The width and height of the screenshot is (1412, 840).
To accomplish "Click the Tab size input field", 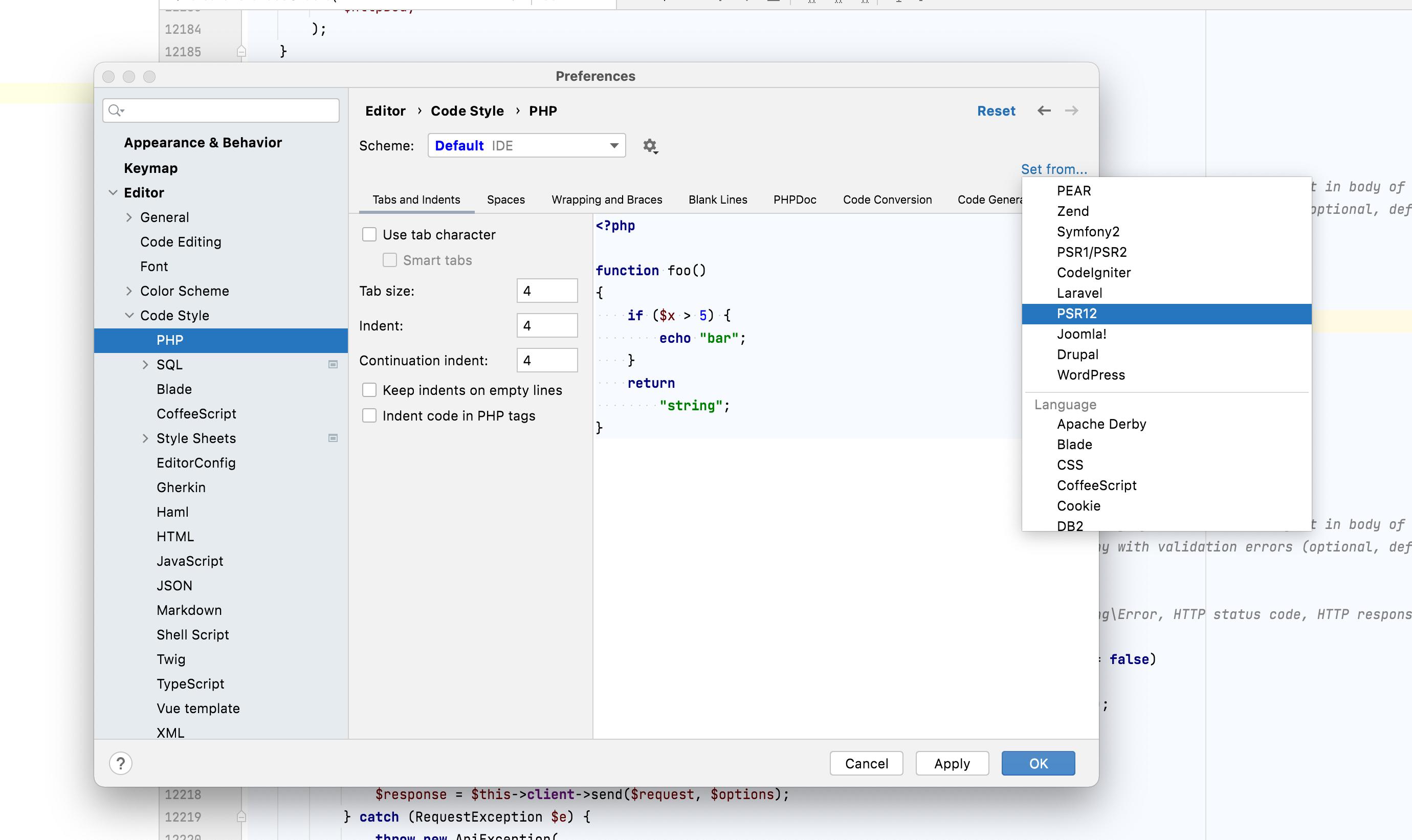I will click(x=547, y=291).
